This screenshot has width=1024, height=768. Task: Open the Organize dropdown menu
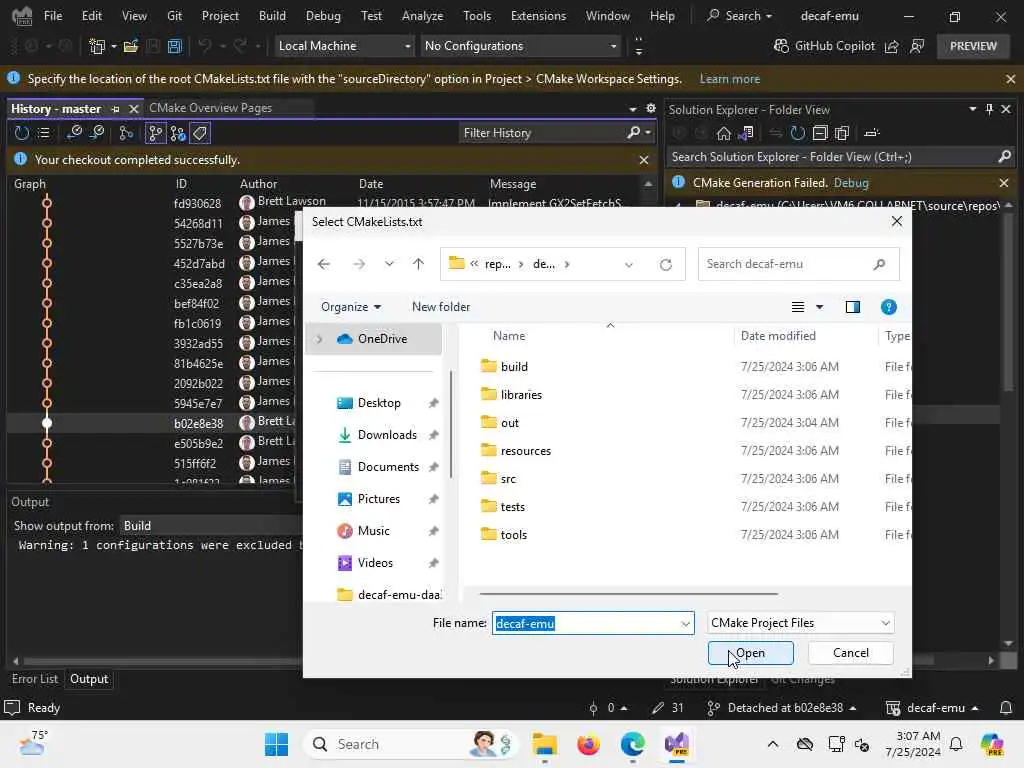coord(351,307)
